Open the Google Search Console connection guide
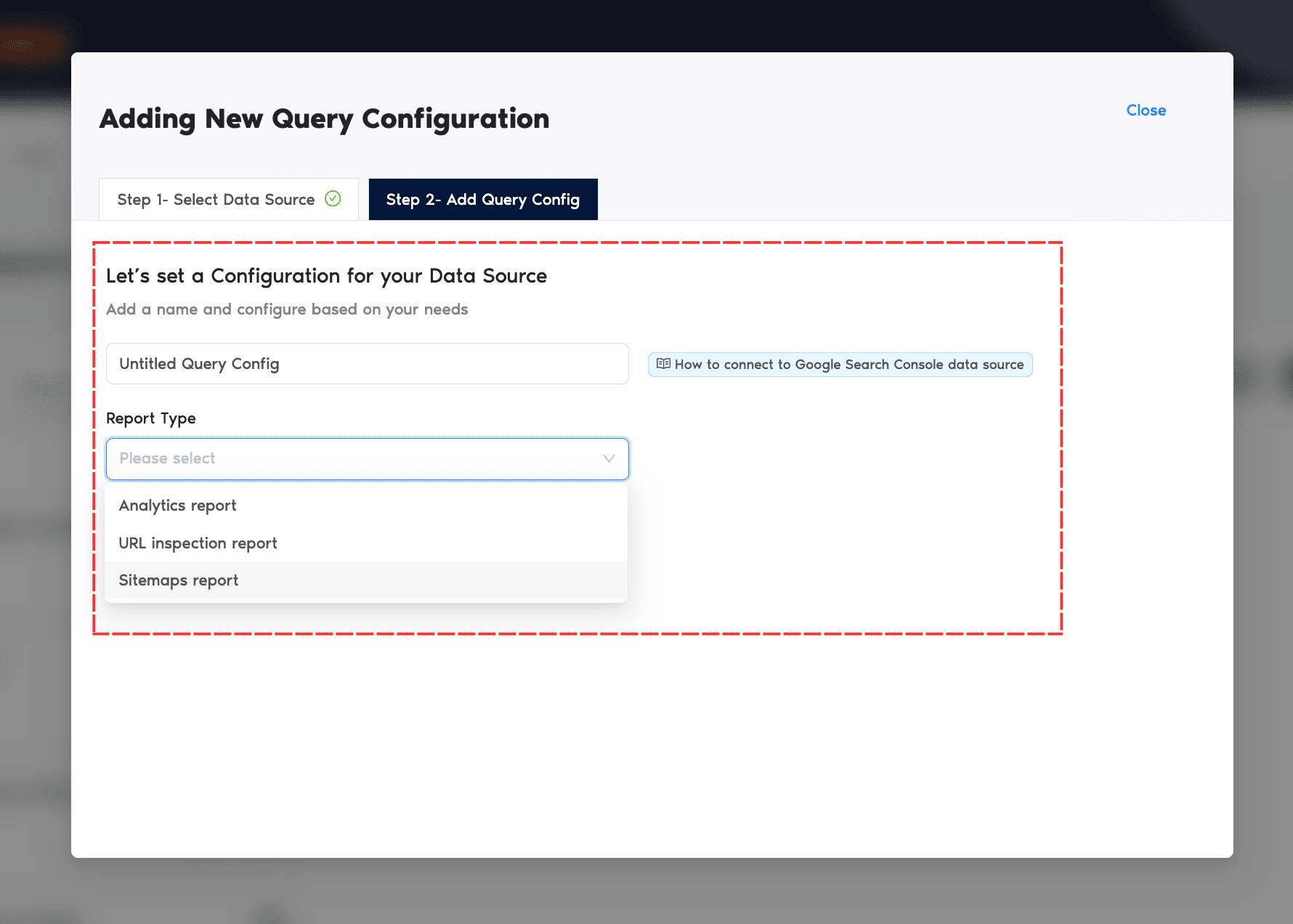The image size is (1293, 924). tap(848, 365)
